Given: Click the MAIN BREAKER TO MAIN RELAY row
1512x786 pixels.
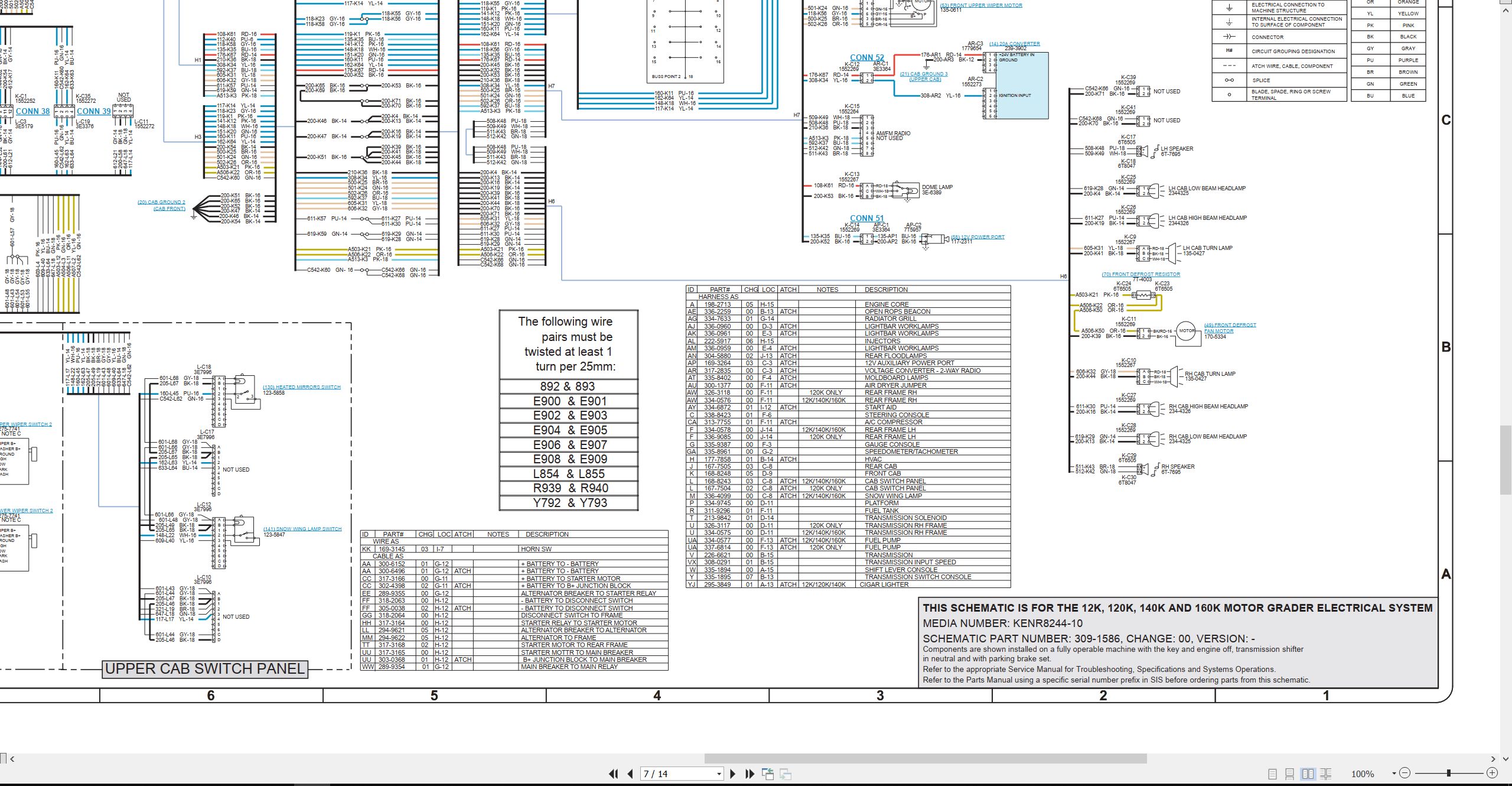Looking at the screenshot, I should (x=514, y=667).
